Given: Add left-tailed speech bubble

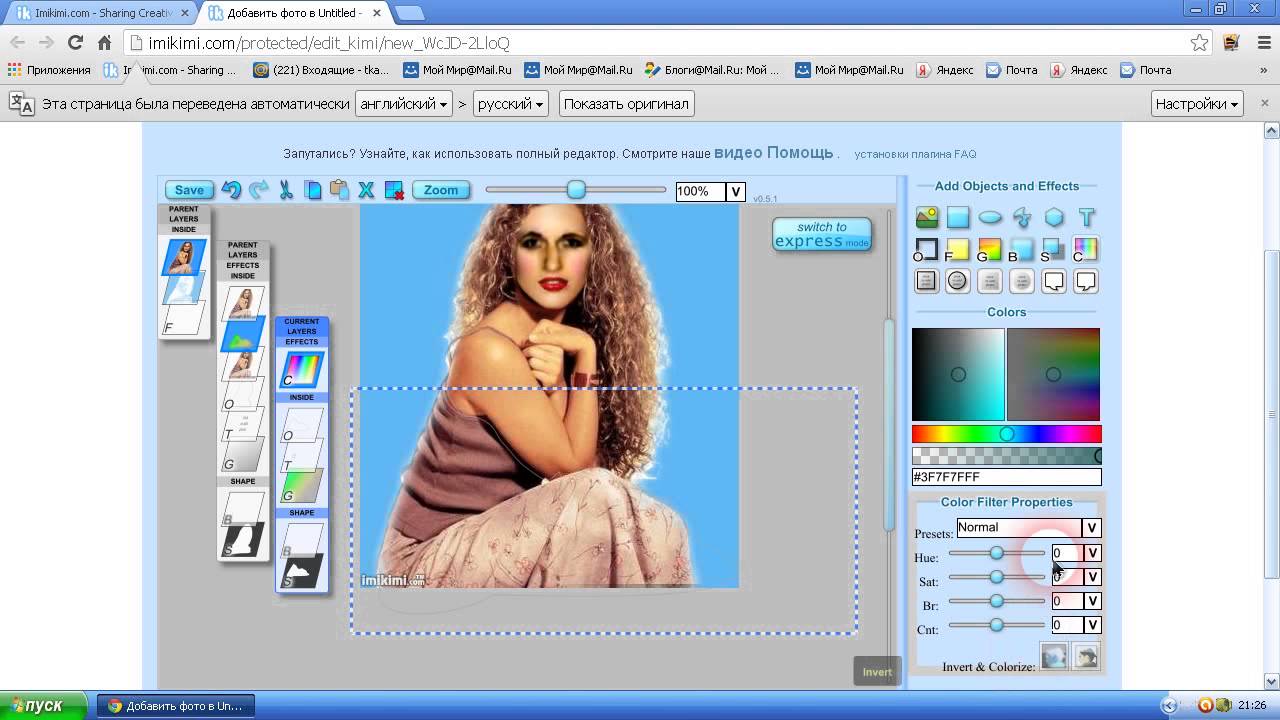Looking at the screenshot, I should pyautogui.click(x=1054, y=281).
